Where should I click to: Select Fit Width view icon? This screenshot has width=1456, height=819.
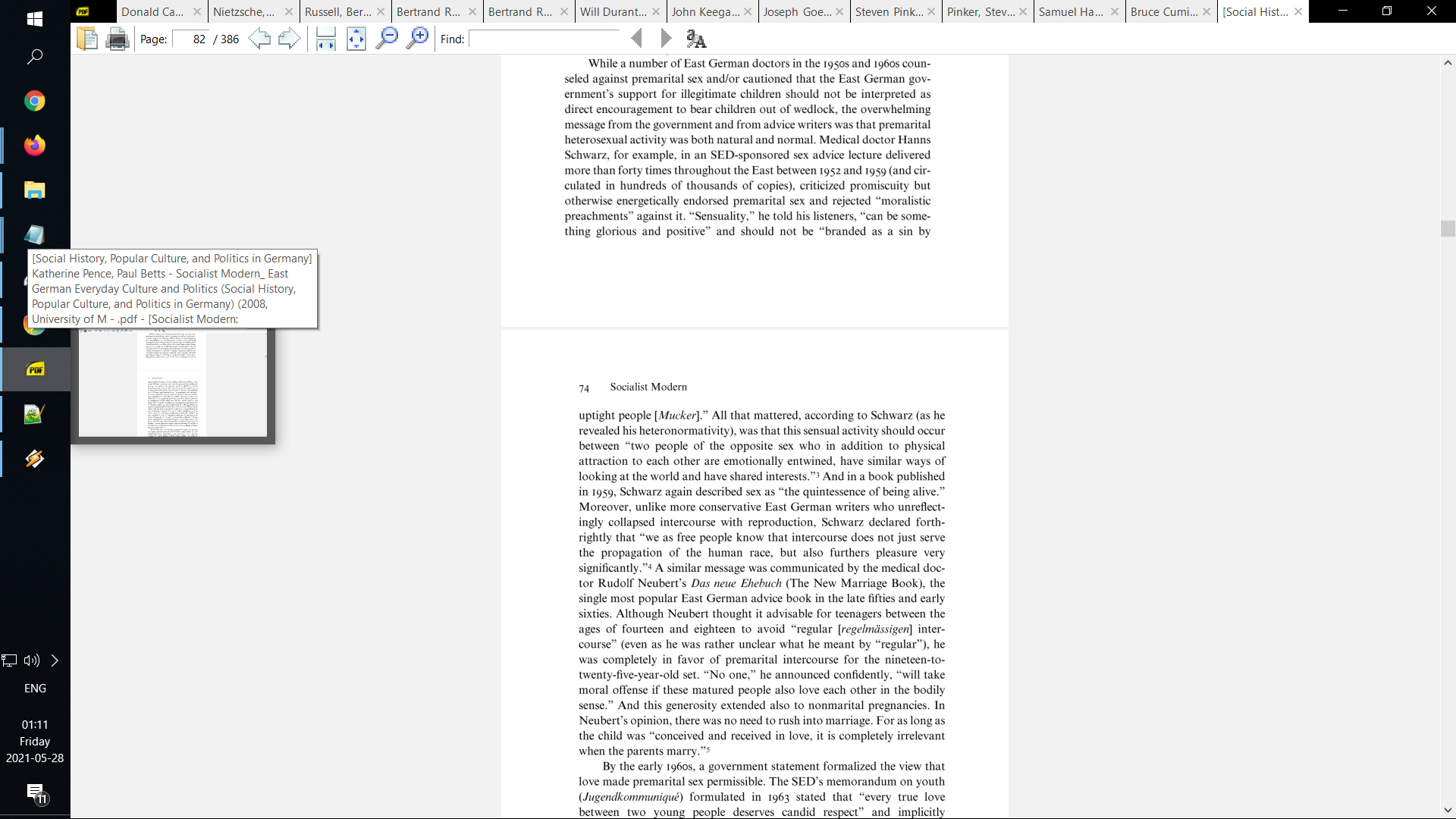pyautogui.click(x=326, y=39)
